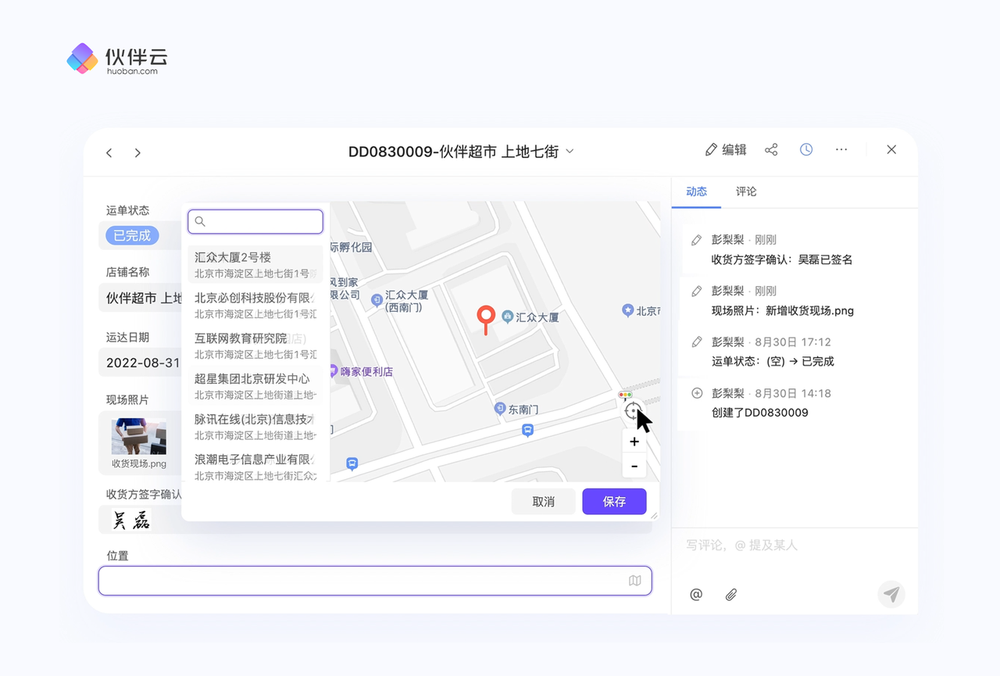Zoom out the map with minus button
Screen dimensions: 1000x676
[x=634, y=466]
